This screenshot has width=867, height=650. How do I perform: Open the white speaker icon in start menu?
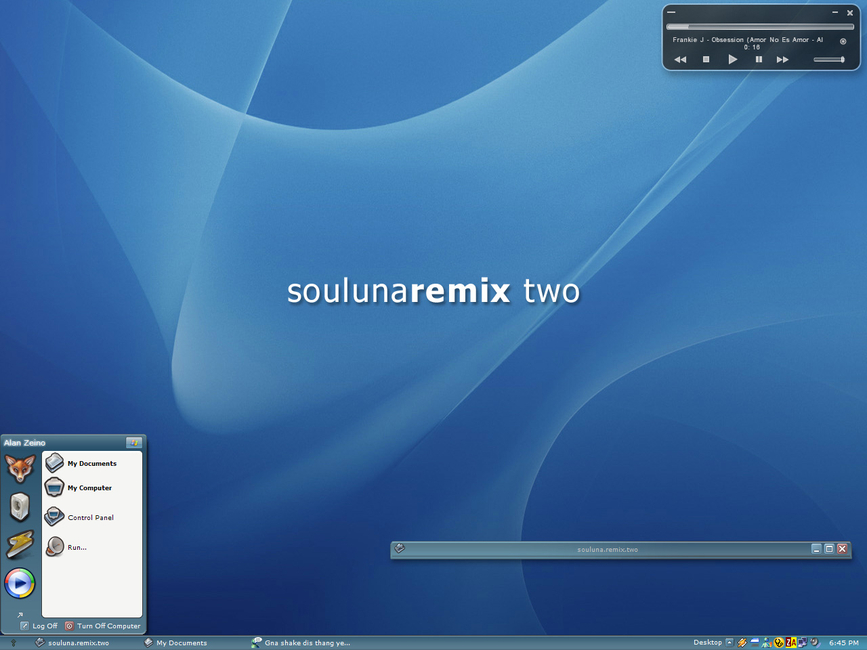pyautogui.click(x=20, y=506)
